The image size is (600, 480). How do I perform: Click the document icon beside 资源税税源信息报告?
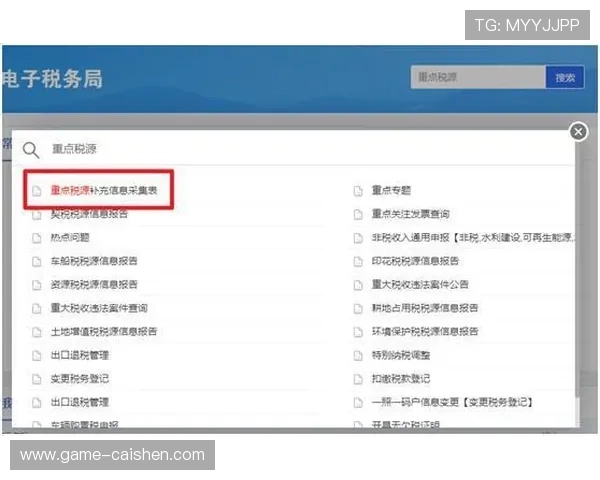(x=37, y=285)
